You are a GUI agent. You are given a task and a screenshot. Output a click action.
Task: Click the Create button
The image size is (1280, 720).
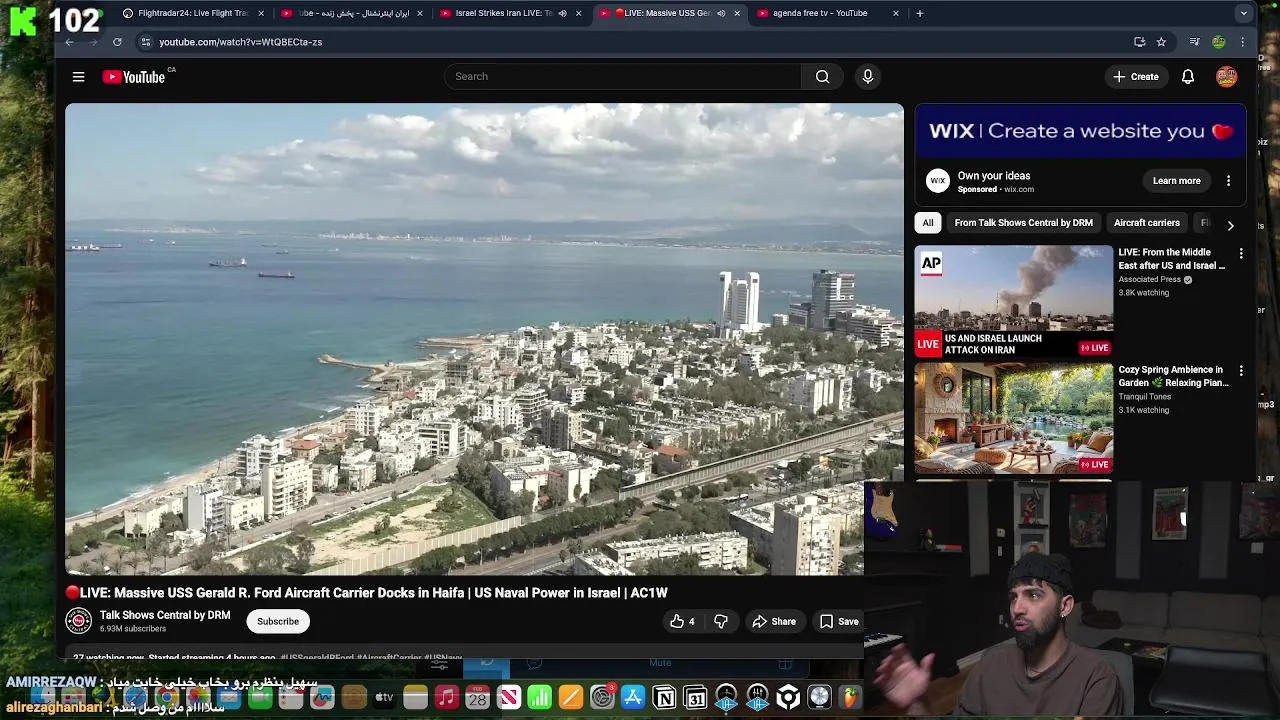pos(1135,77)
